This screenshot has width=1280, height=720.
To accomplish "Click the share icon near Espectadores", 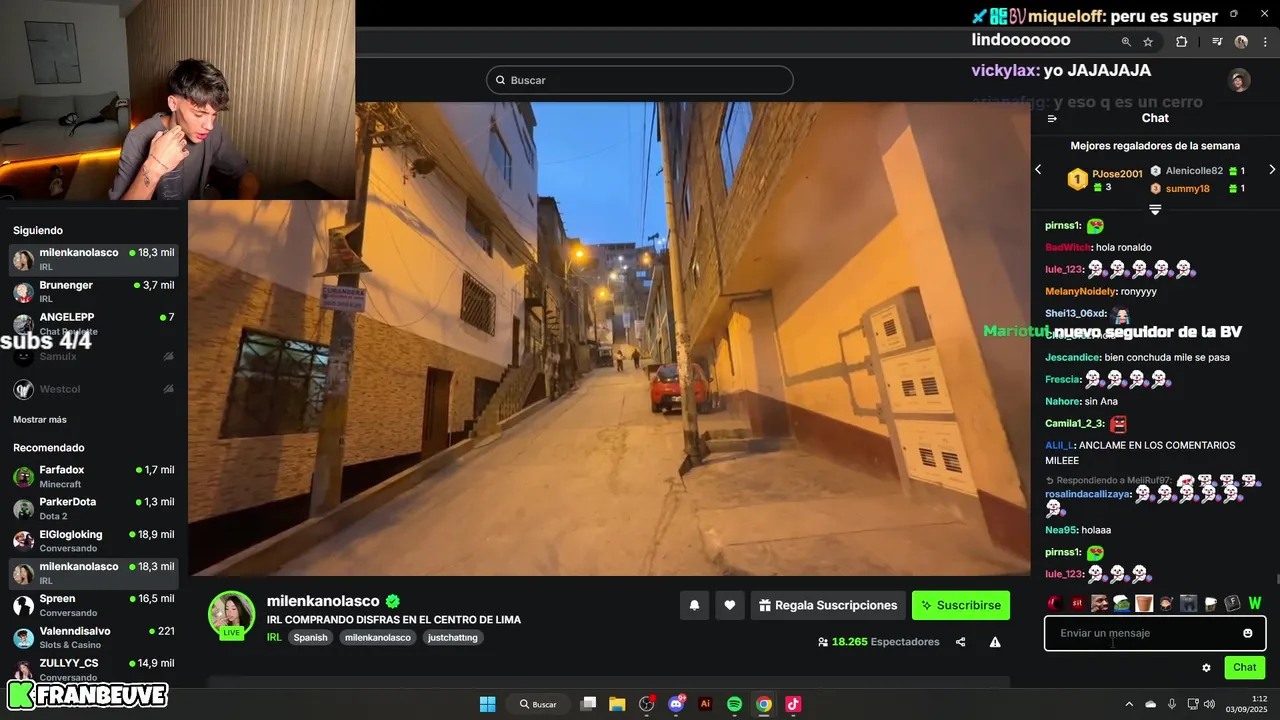I will pyautogui.click(x=960, y=642).
